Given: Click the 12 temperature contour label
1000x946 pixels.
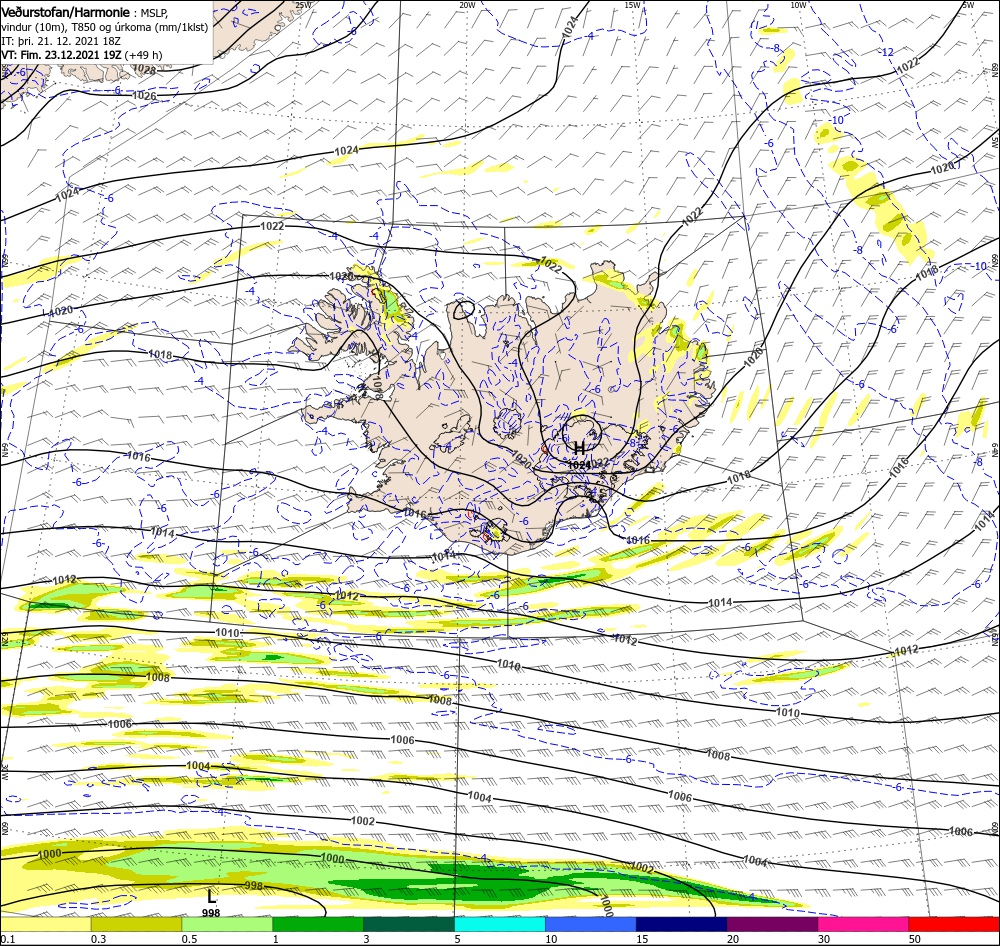Looking at the screenshot, I should (x=888, y=52).
